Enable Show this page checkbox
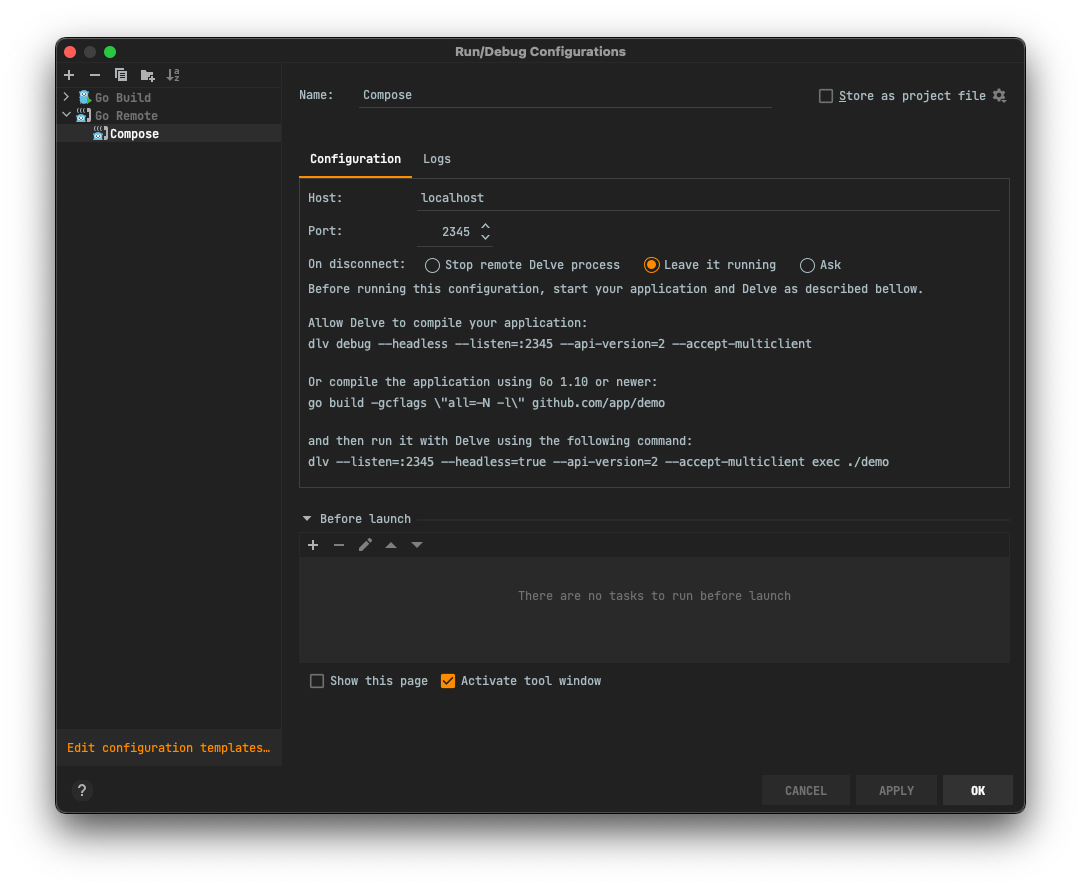This screenshot has width=1081, height=887. [x=317, y=681]
